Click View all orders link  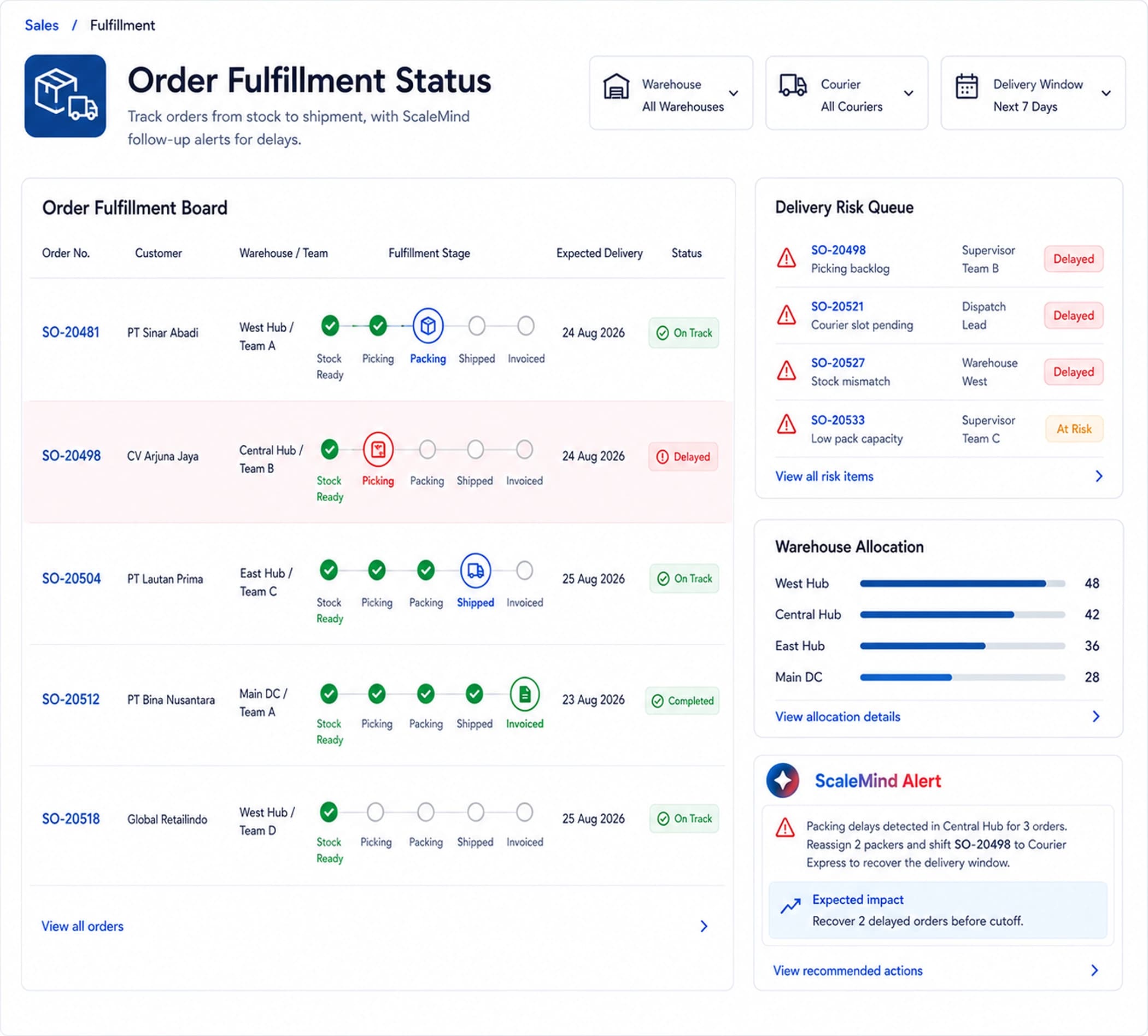[x=82, y=926]
